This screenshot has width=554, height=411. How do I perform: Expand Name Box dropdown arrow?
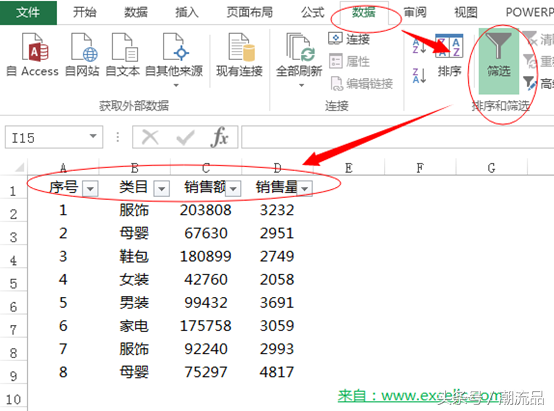point(93,136)
